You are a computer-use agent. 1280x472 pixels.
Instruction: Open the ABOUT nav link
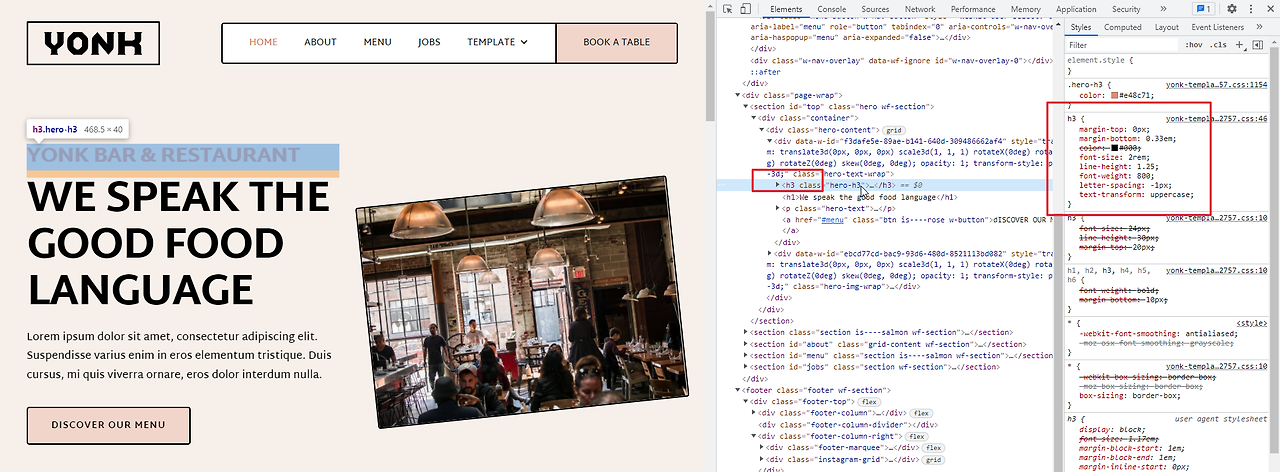(320, 42)
